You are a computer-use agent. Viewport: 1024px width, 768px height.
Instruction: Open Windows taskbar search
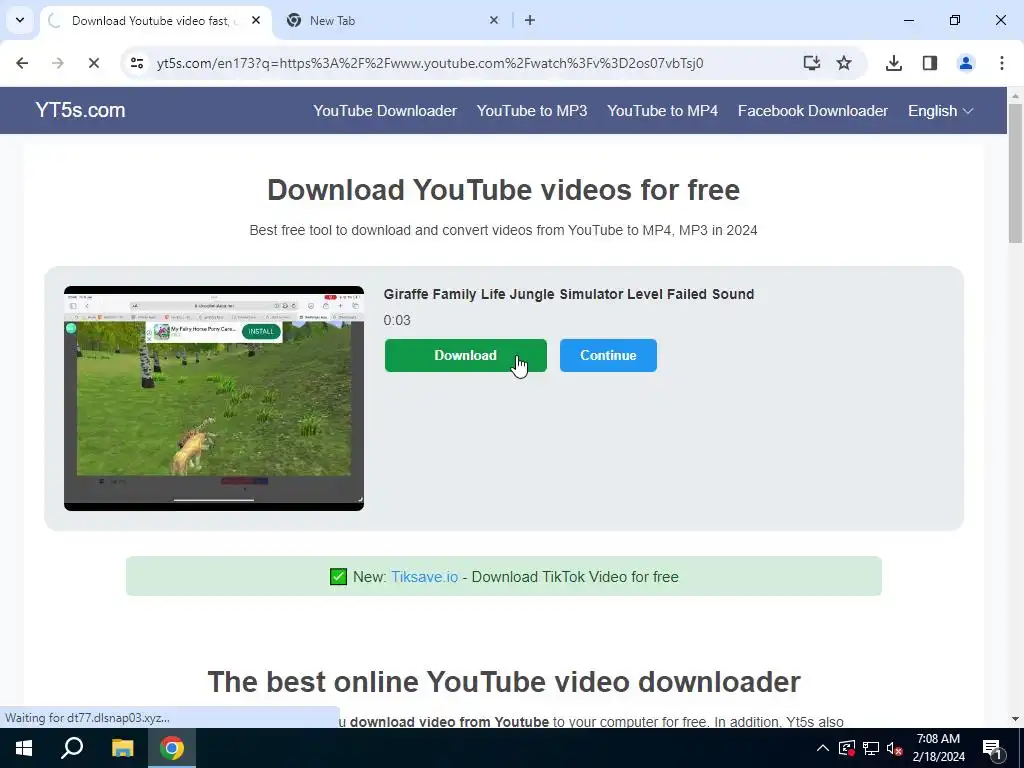pyautogui.click(x=72, y=748)
